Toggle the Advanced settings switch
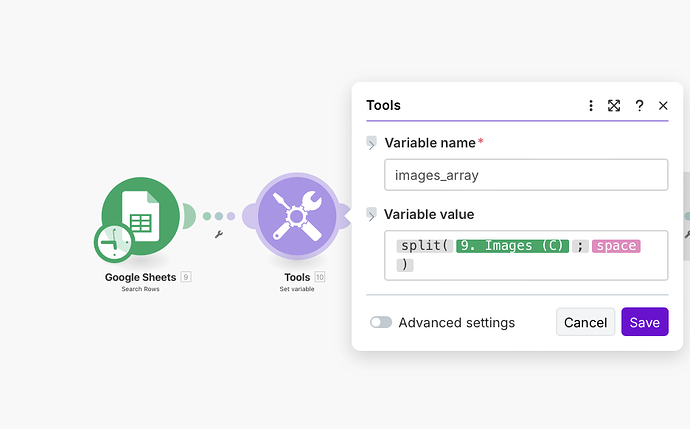This screenshot has width=690, height=429. click(x=381, y=323)
